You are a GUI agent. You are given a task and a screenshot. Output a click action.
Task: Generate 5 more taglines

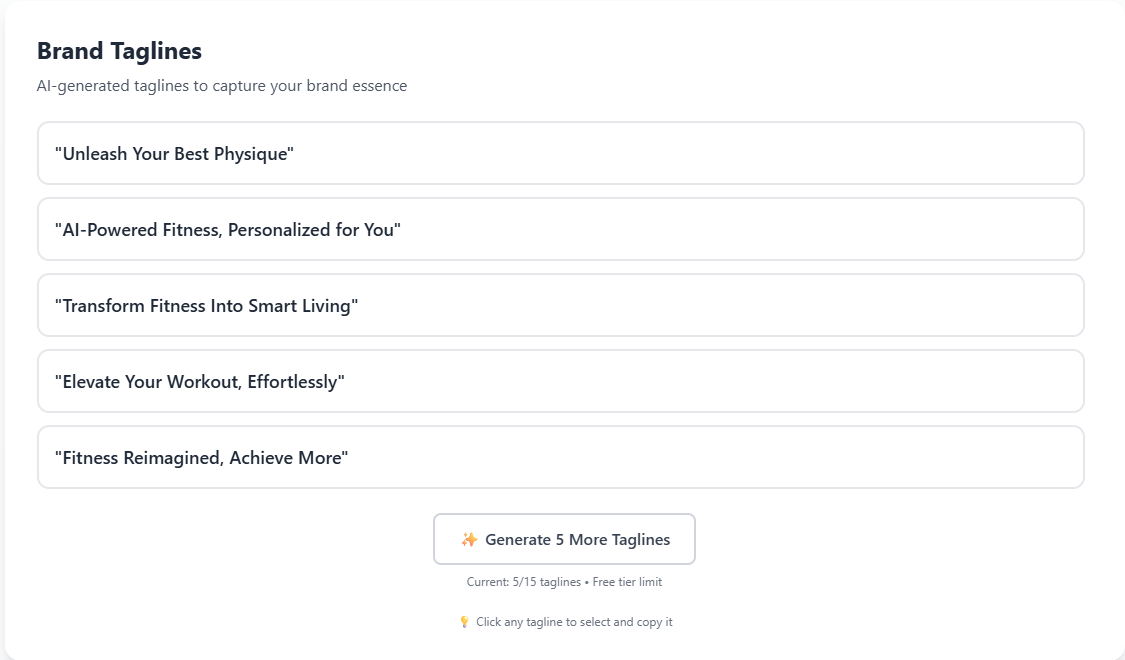click(x=564, y=540)
